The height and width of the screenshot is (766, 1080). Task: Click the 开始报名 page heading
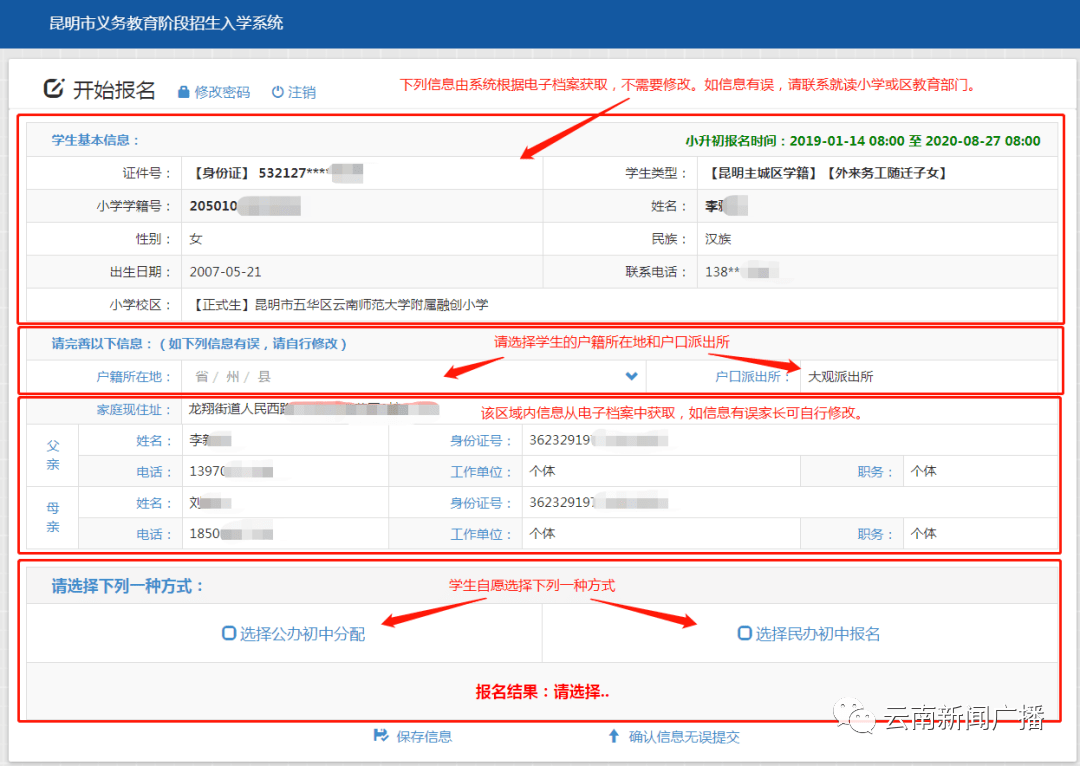[114, 90]
